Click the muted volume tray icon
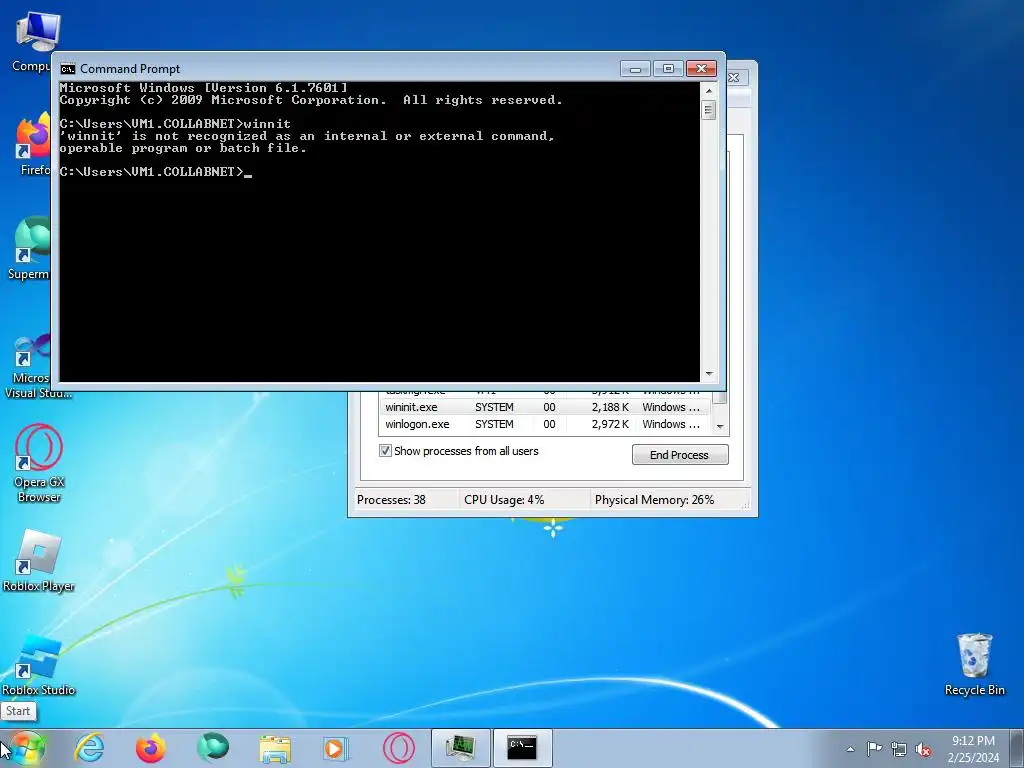 click(x=923, y=749)
